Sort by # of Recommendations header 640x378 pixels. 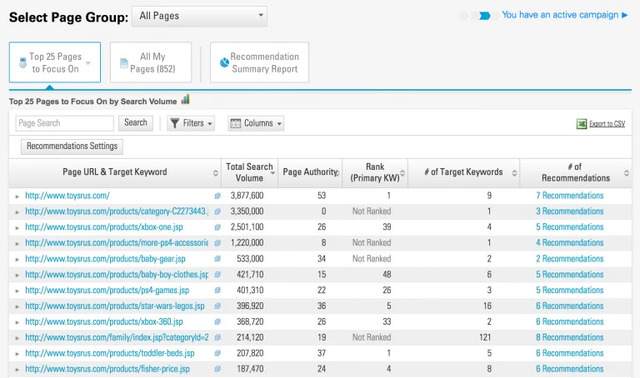point(576,172)
